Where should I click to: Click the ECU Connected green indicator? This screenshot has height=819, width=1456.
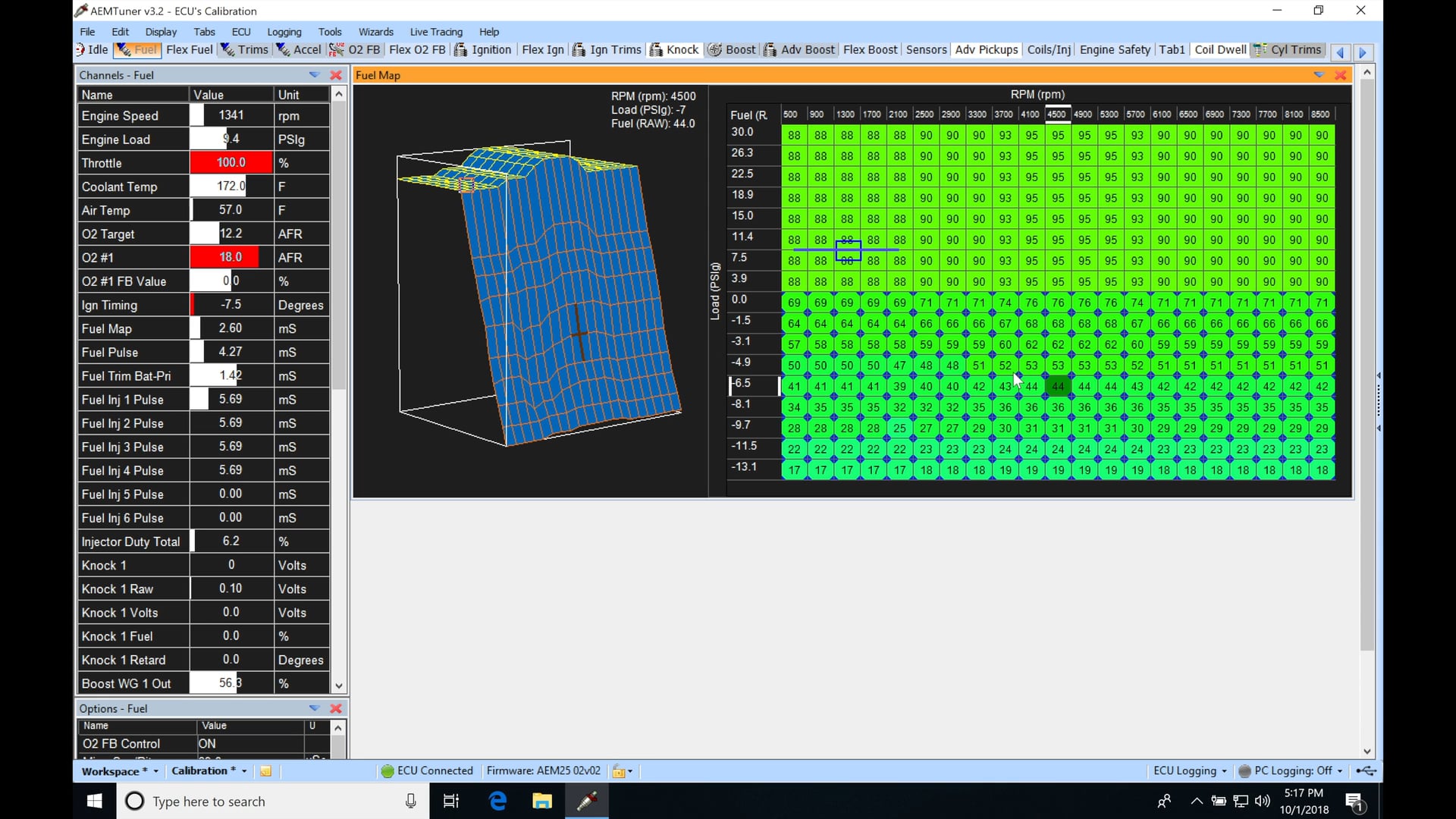tap(388, 771)
